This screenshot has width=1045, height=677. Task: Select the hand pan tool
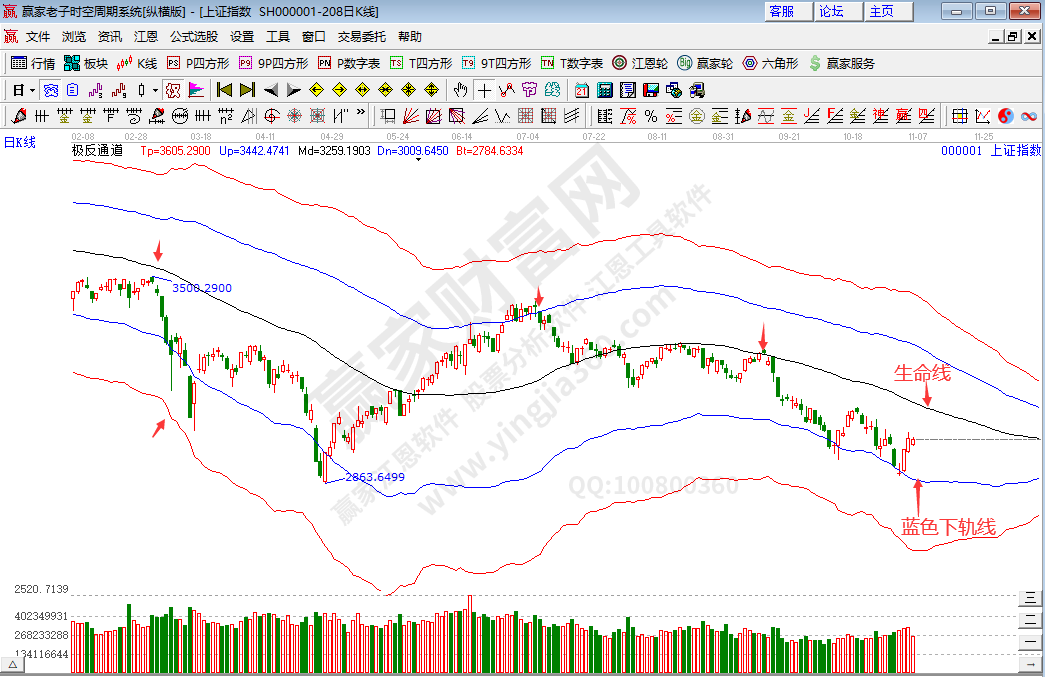[x=460, y=89]
